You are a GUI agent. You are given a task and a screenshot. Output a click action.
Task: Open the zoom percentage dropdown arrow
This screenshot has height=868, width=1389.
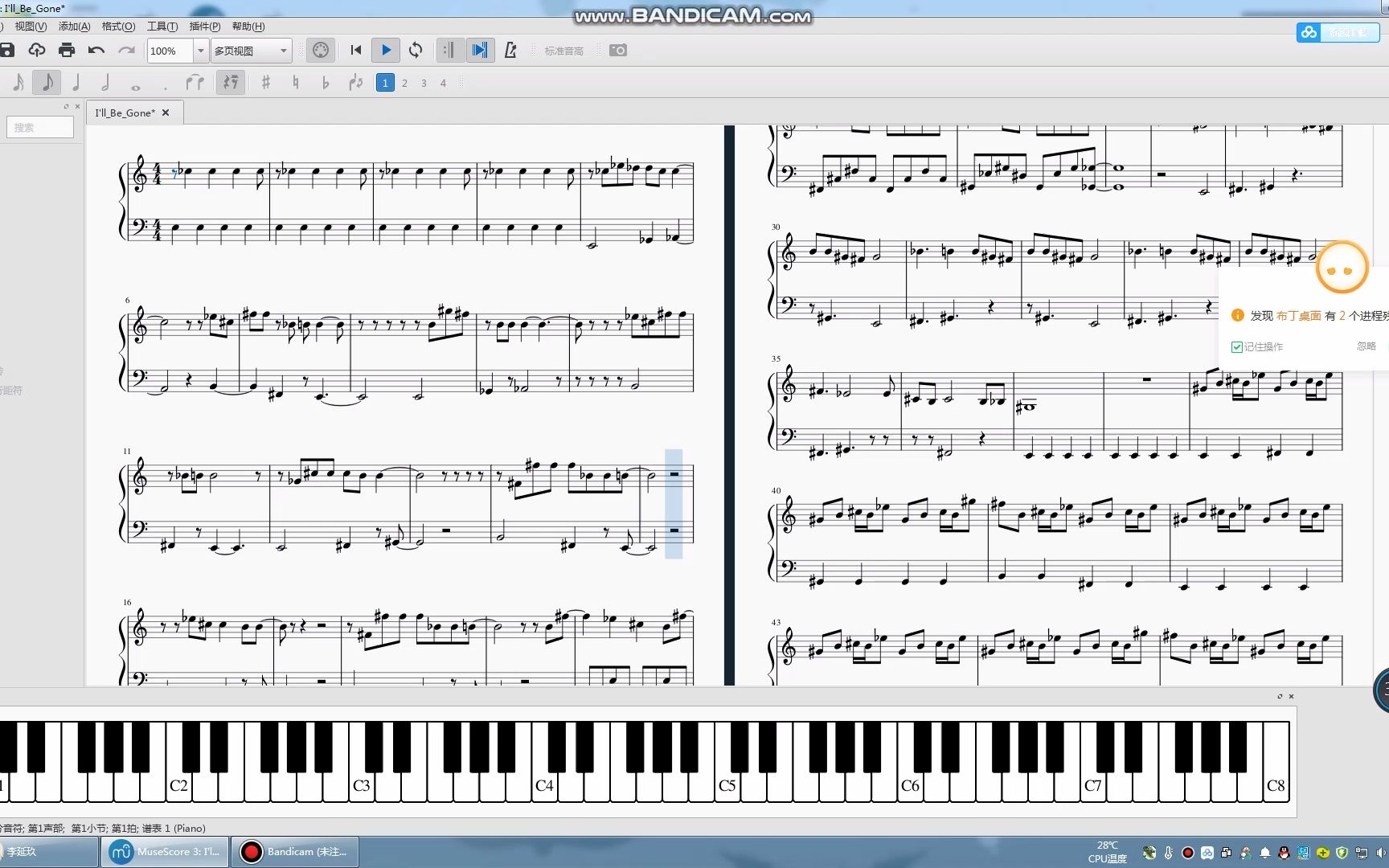[200, 51]
